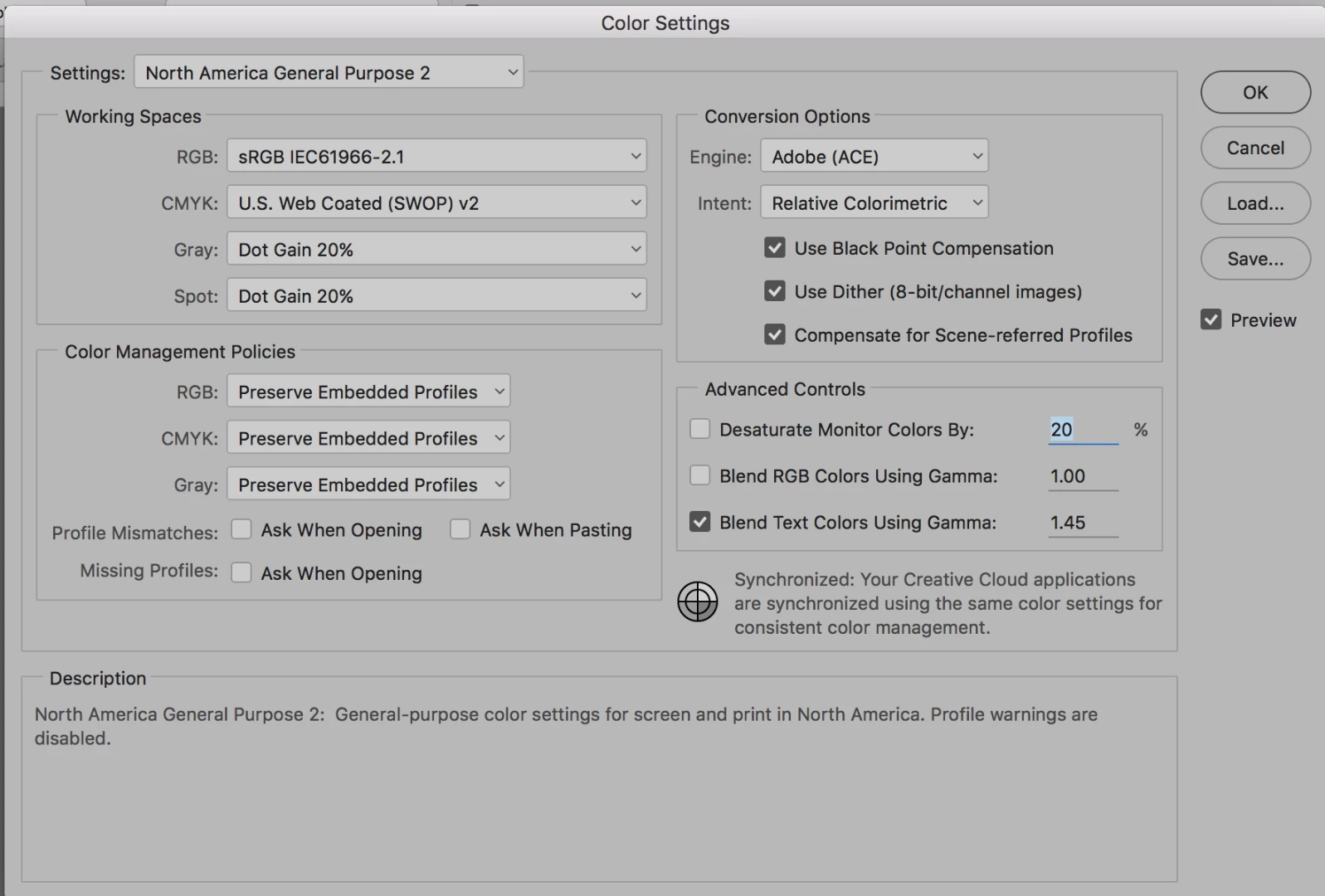Click the Color Settings title text
1325x896 pixels.
(665, 22)
